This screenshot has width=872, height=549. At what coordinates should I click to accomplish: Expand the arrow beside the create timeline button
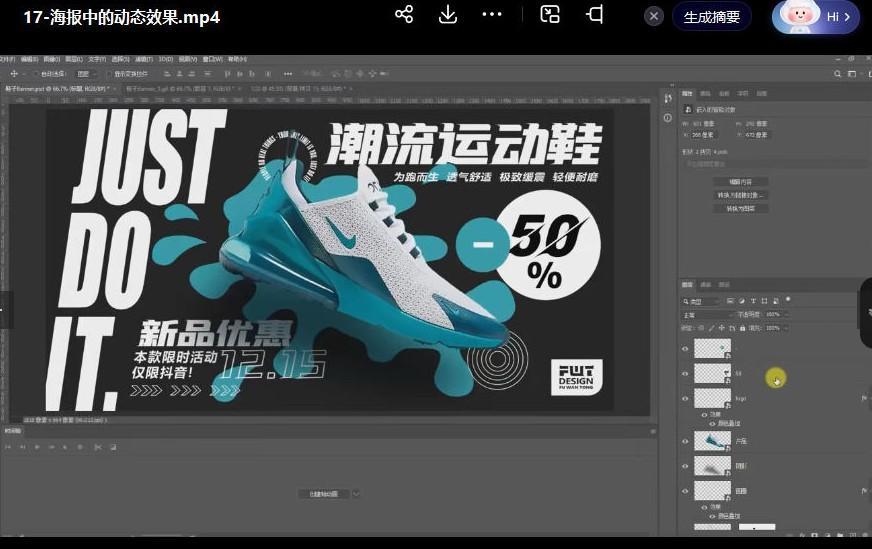pos(357,494)
